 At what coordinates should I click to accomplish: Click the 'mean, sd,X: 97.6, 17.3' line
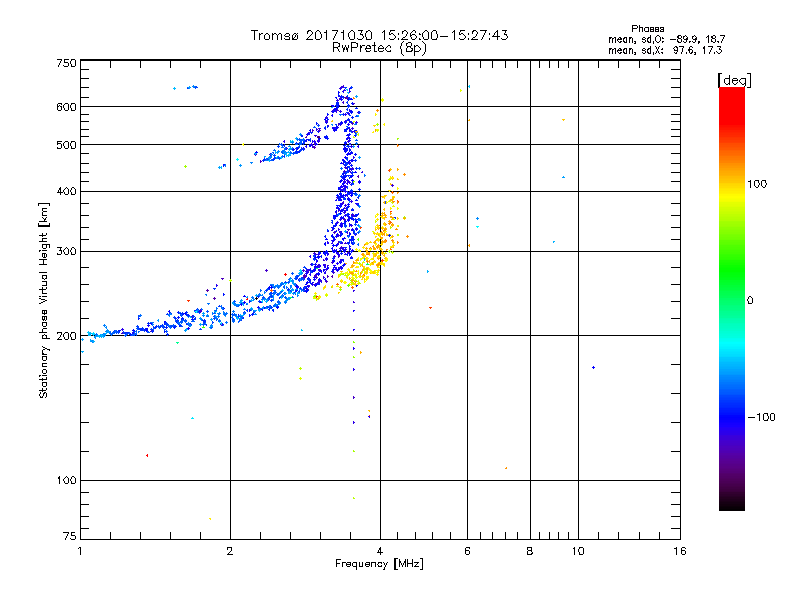click(x=665, y=50)
